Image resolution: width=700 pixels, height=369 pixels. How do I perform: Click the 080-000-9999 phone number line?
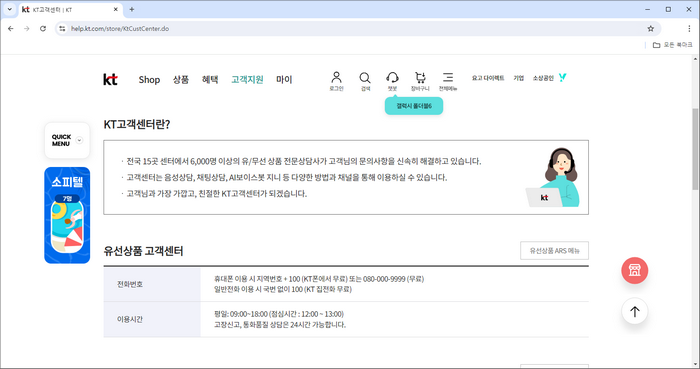coord(319,279)
